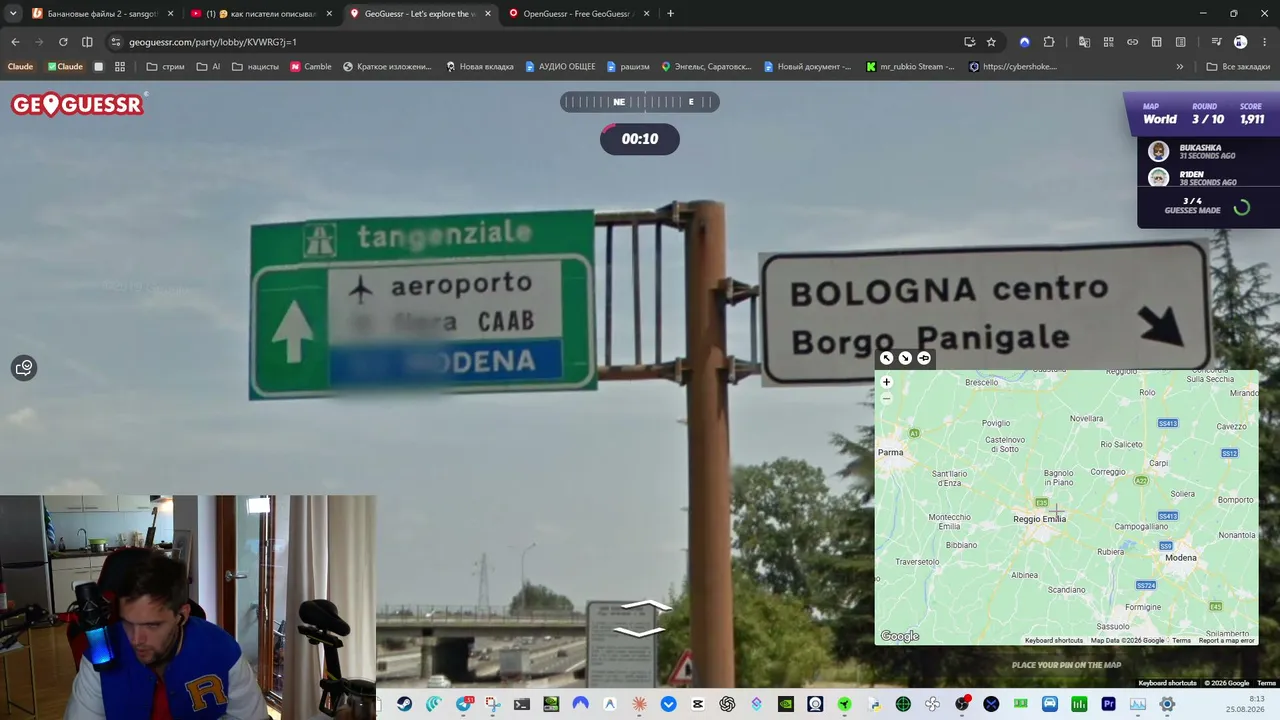Open the mr_rubkio Stream bookmark

(x=909, y=67)
